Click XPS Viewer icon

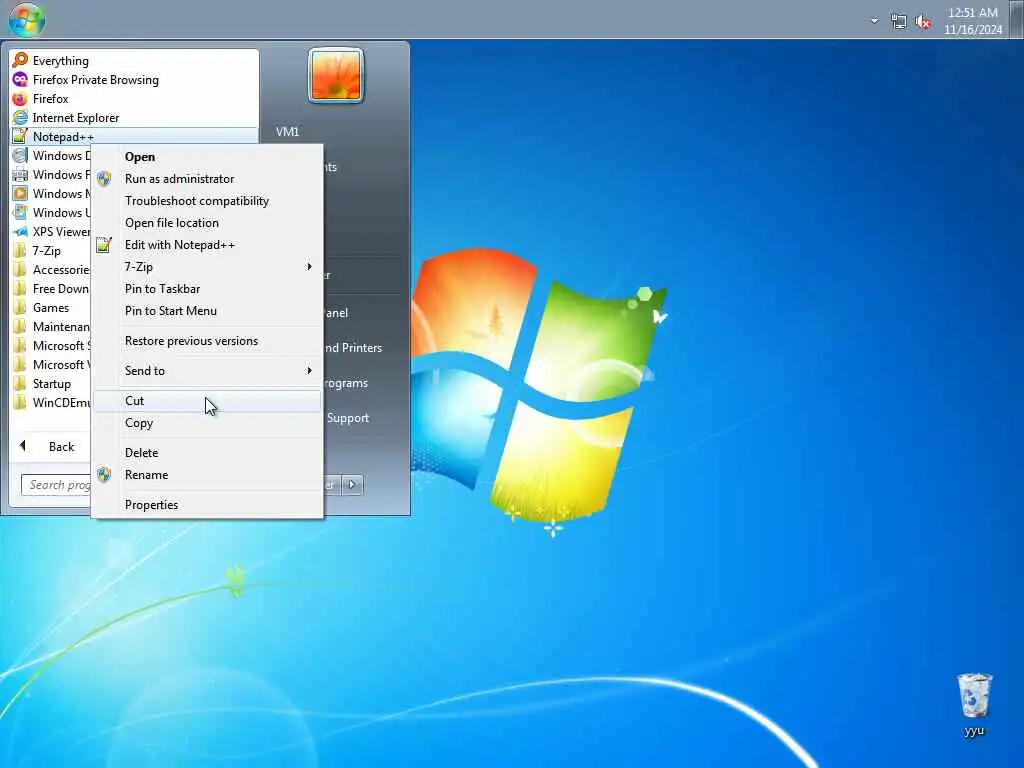click(x=20, y=232)
